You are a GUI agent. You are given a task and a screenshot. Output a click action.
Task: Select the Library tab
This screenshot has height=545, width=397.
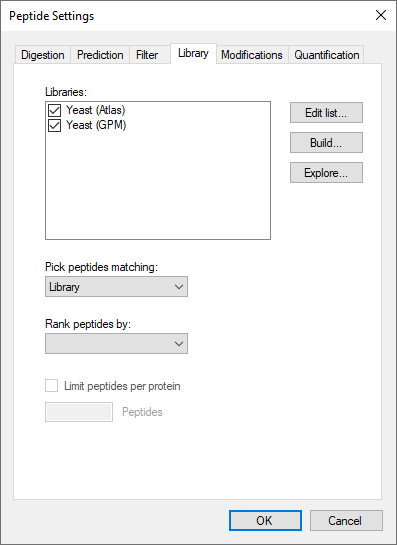[x=193, y=53]
